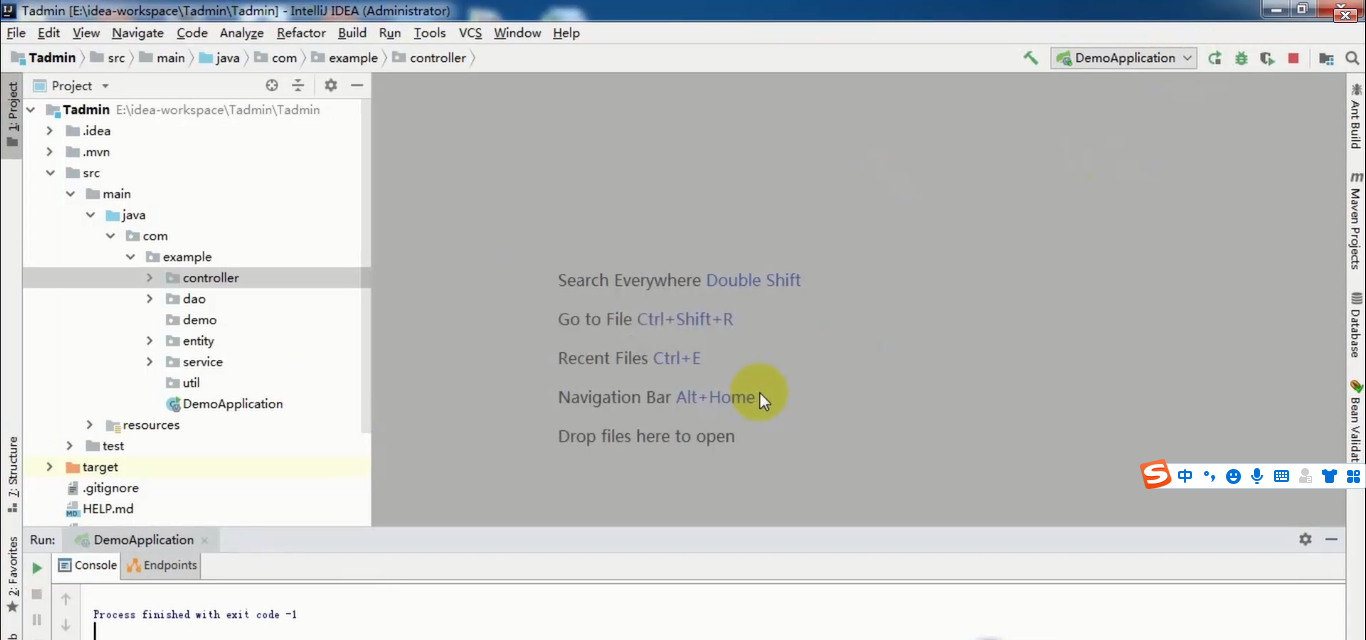Open the grid toolbox icon on input bar
1366x640 pixels.
coord(1354,476)
